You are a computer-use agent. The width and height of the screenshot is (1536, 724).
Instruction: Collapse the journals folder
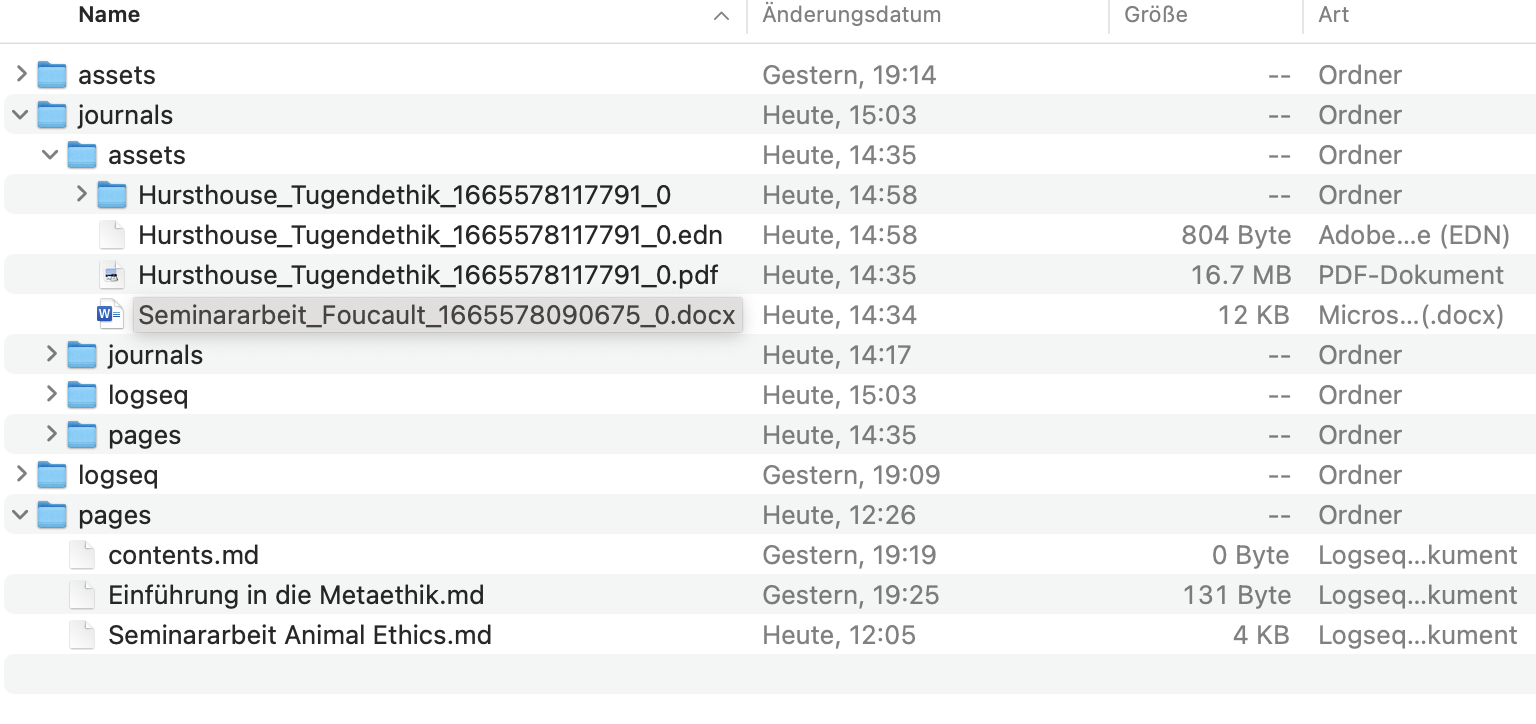[18, 114]
